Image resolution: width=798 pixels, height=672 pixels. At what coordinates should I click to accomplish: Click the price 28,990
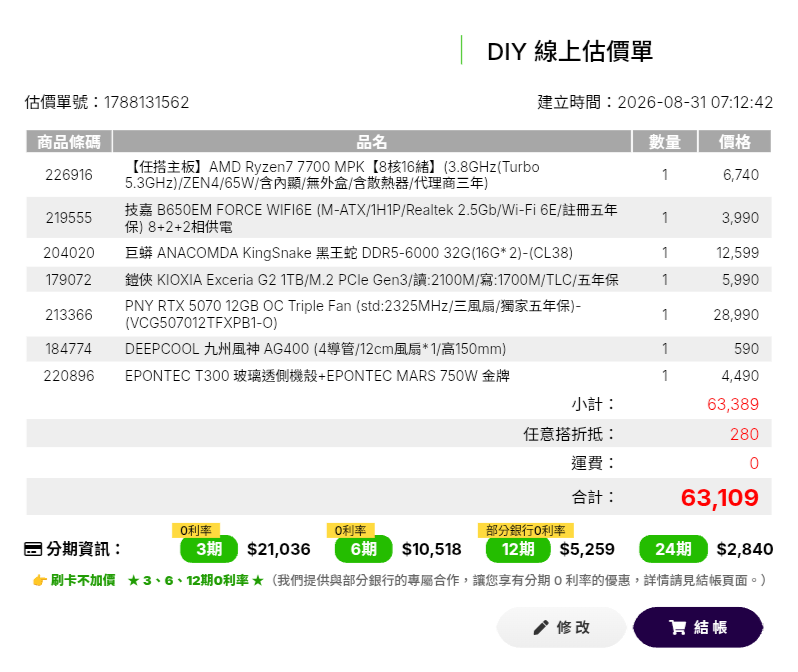point(736,315)
